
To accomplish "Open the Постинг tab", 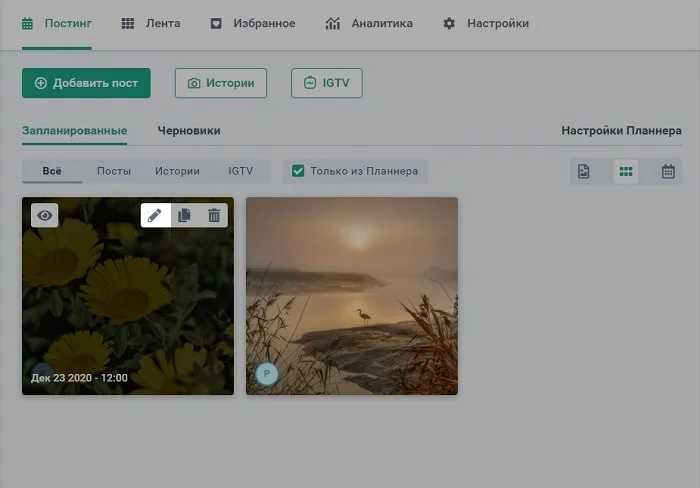I will pos(57,23).
